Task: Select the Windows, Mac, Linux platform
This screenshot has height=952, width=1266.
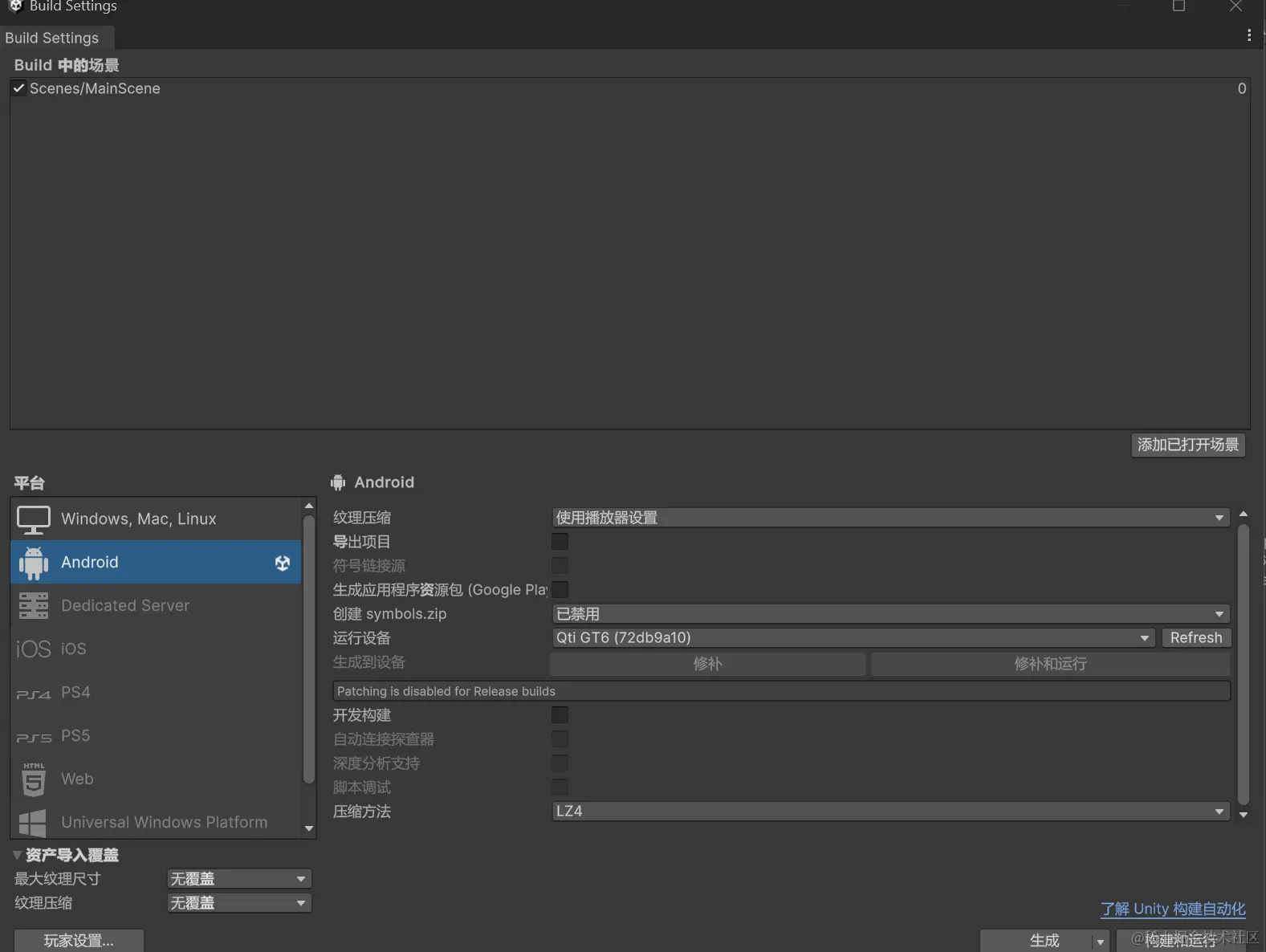Action: 156,519
